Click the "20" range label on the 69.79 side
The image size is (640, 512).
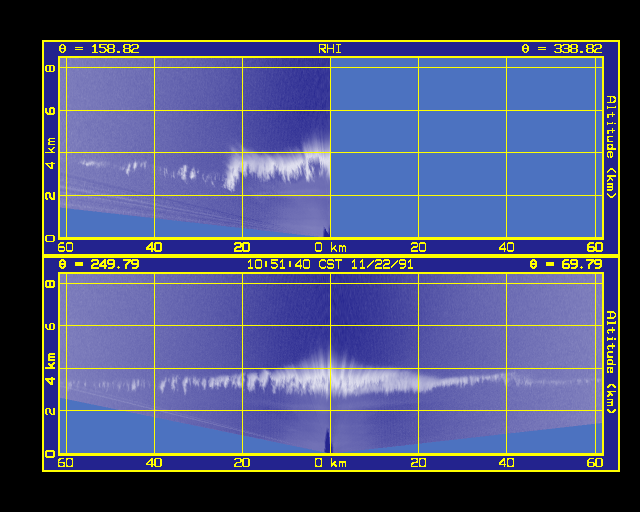tap(418, 463)
